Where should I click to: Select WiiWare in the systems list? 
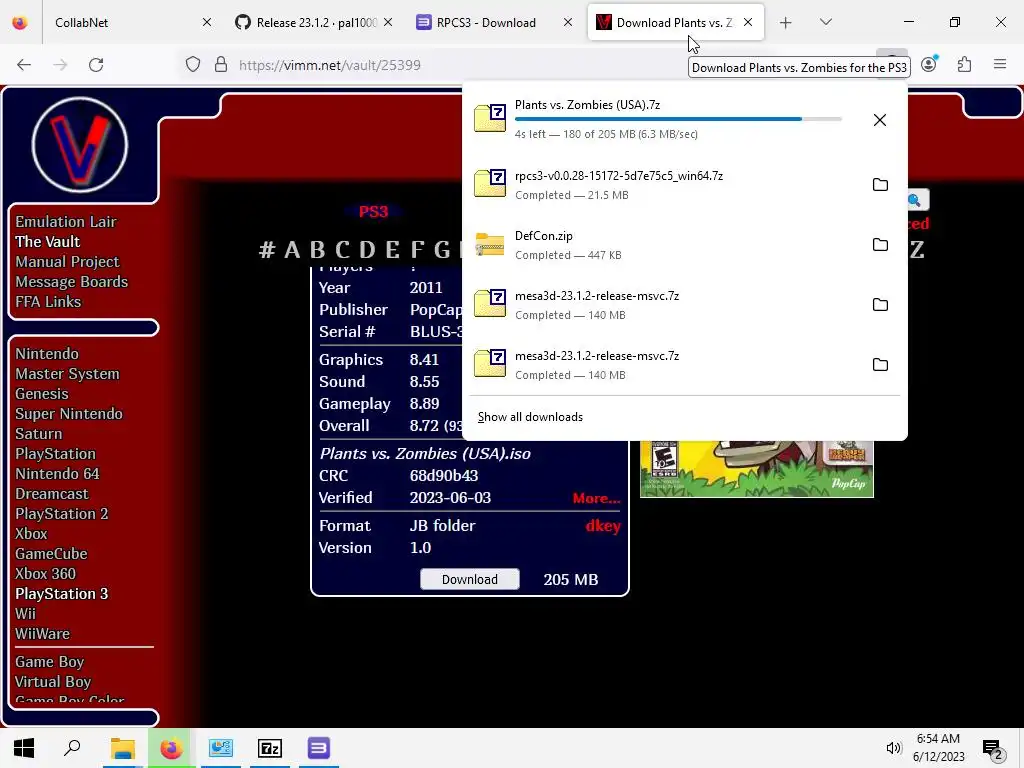point(42,634)
